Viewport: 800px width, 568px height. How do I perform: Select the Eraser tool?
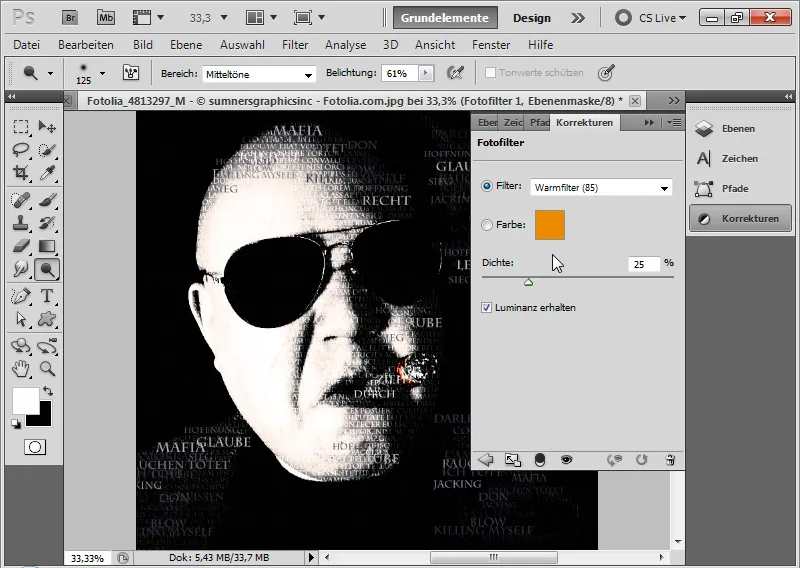[21, 246]
